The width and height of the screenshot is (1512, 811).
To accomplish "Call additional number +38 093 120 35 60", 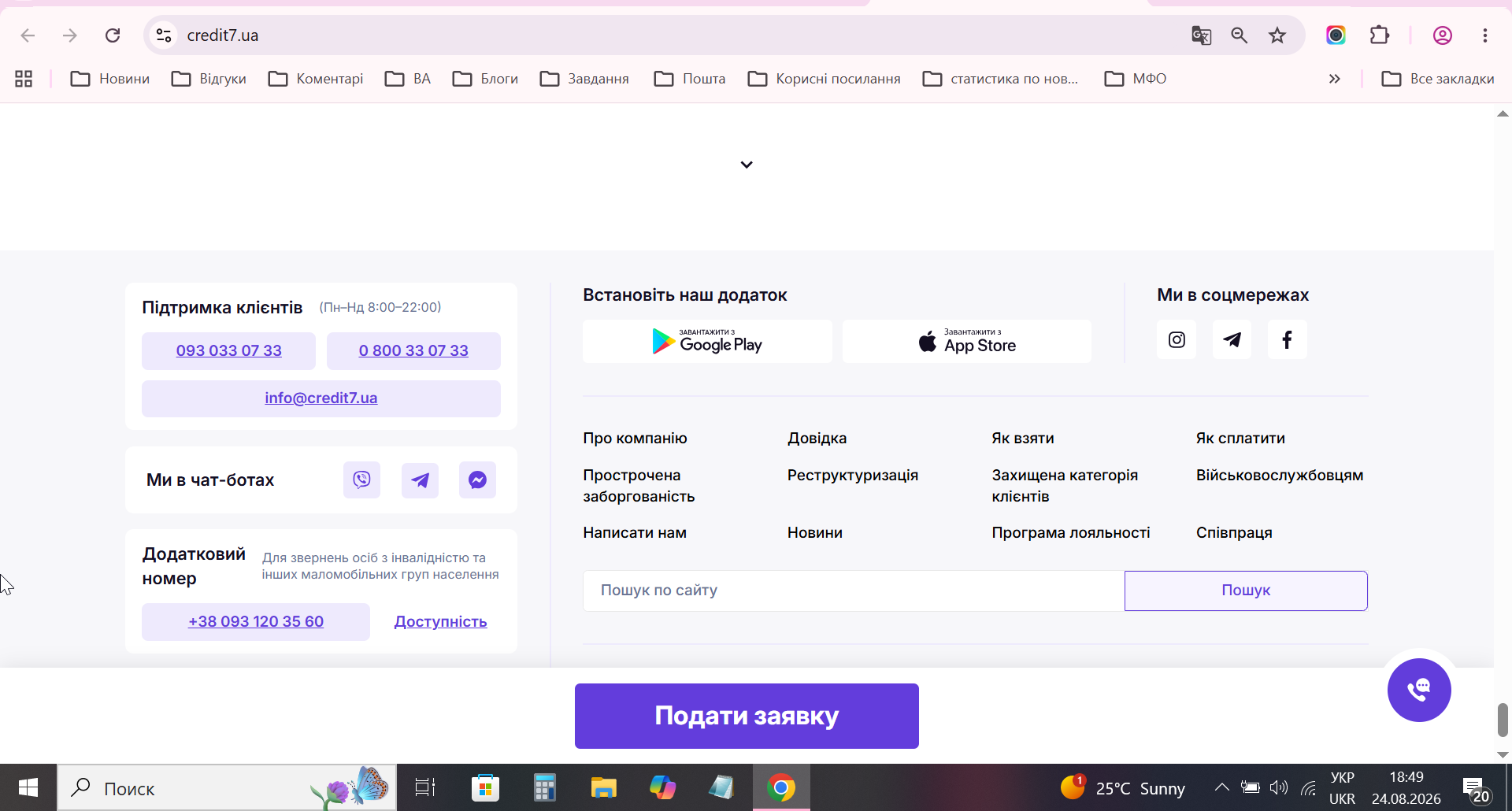I will pos(256,621).
